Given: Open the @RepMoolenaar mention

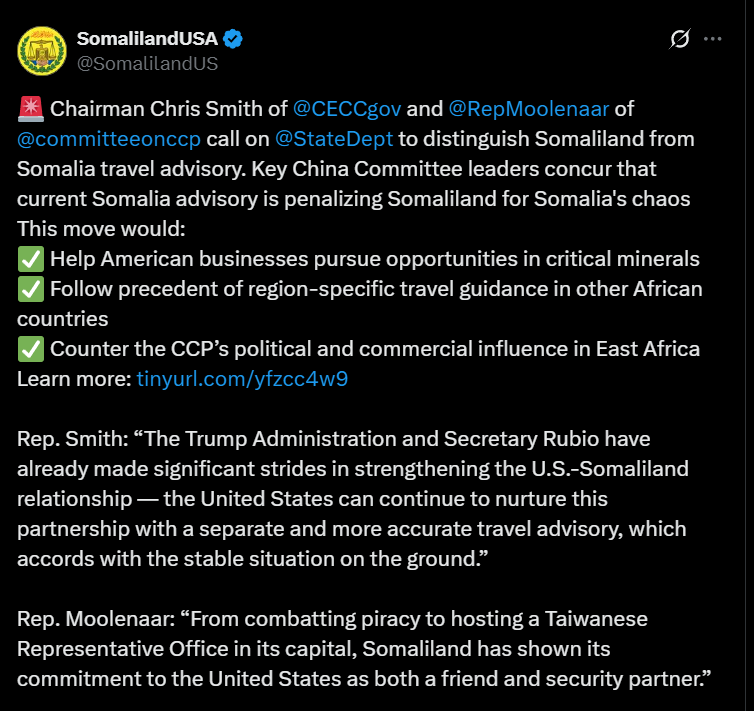Looking at the screenshot, I should coord(528,109).
